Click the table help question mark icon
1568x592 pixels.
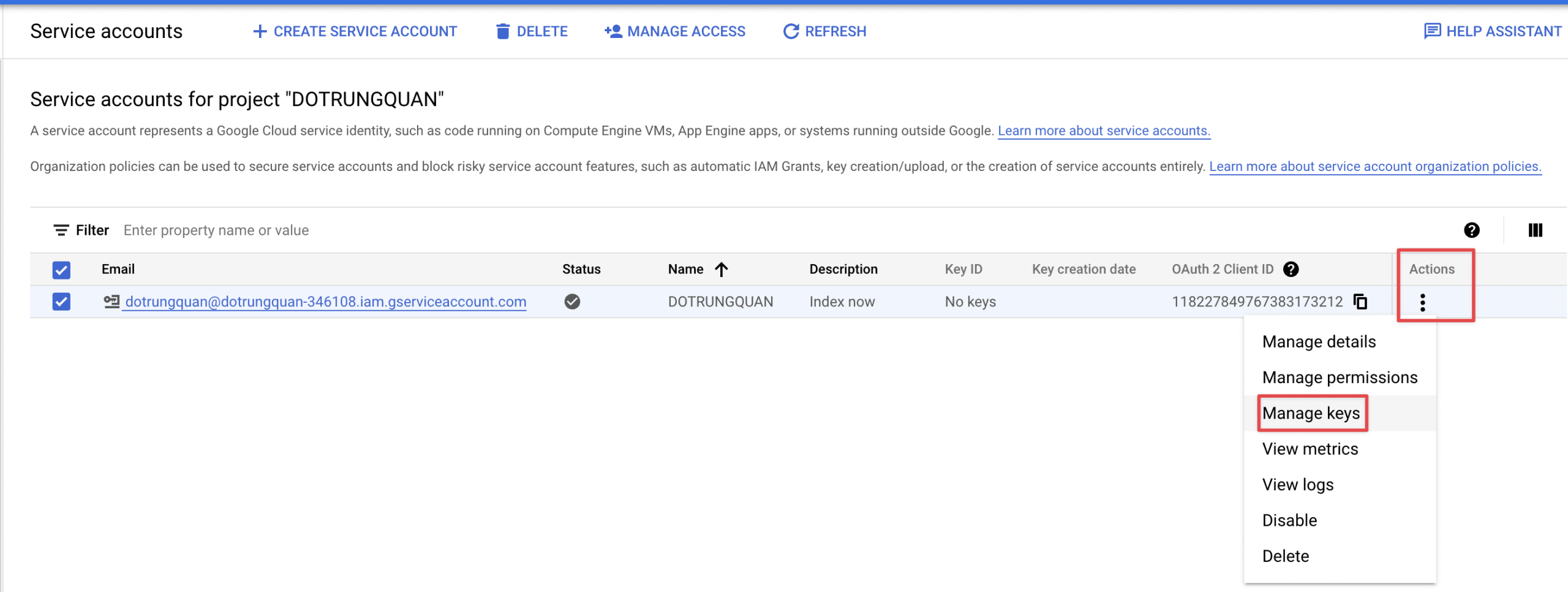(x=1471, y=230)
